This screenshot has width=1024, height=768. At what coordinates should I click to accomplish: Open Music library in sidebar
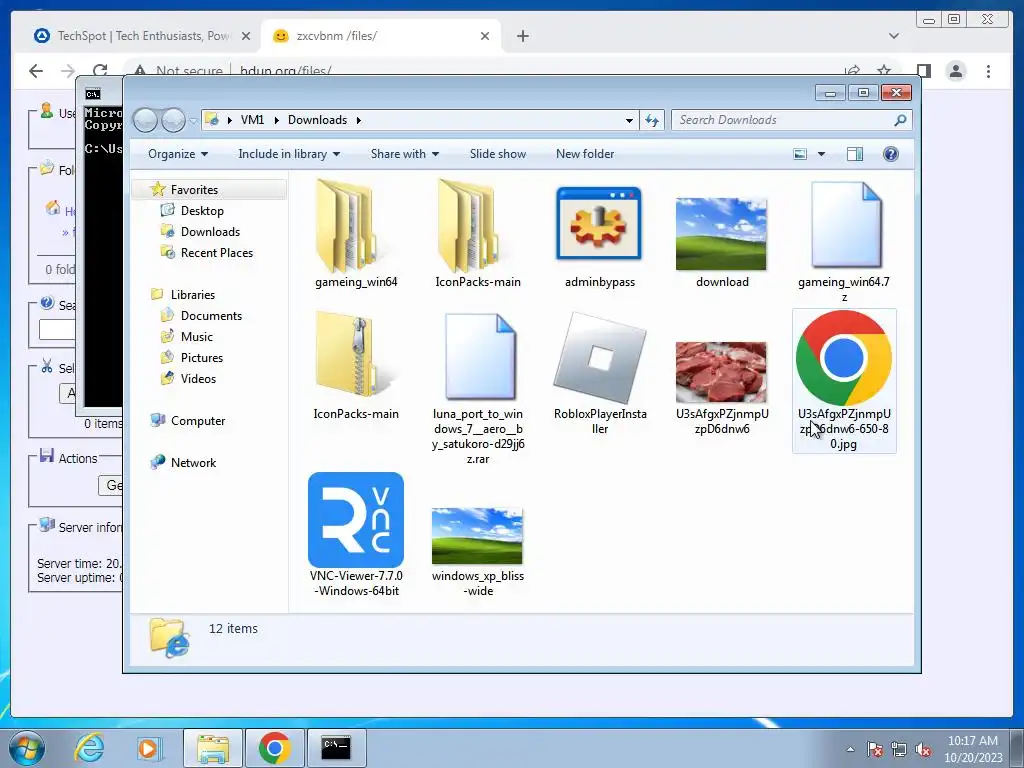[x=197, y=336]
